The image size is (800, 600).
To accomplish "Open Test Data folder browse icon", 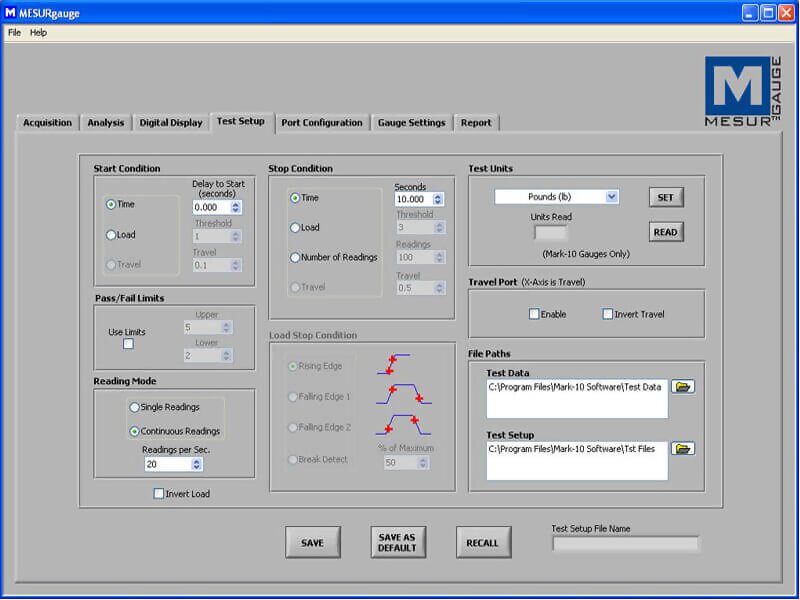I will tap(683, 387).
